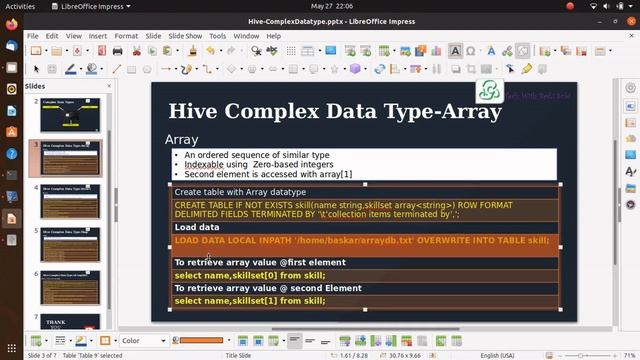The image size is (640, 360).
Task: Select slide 4 thumbnail
Action: tap(70, 201)
